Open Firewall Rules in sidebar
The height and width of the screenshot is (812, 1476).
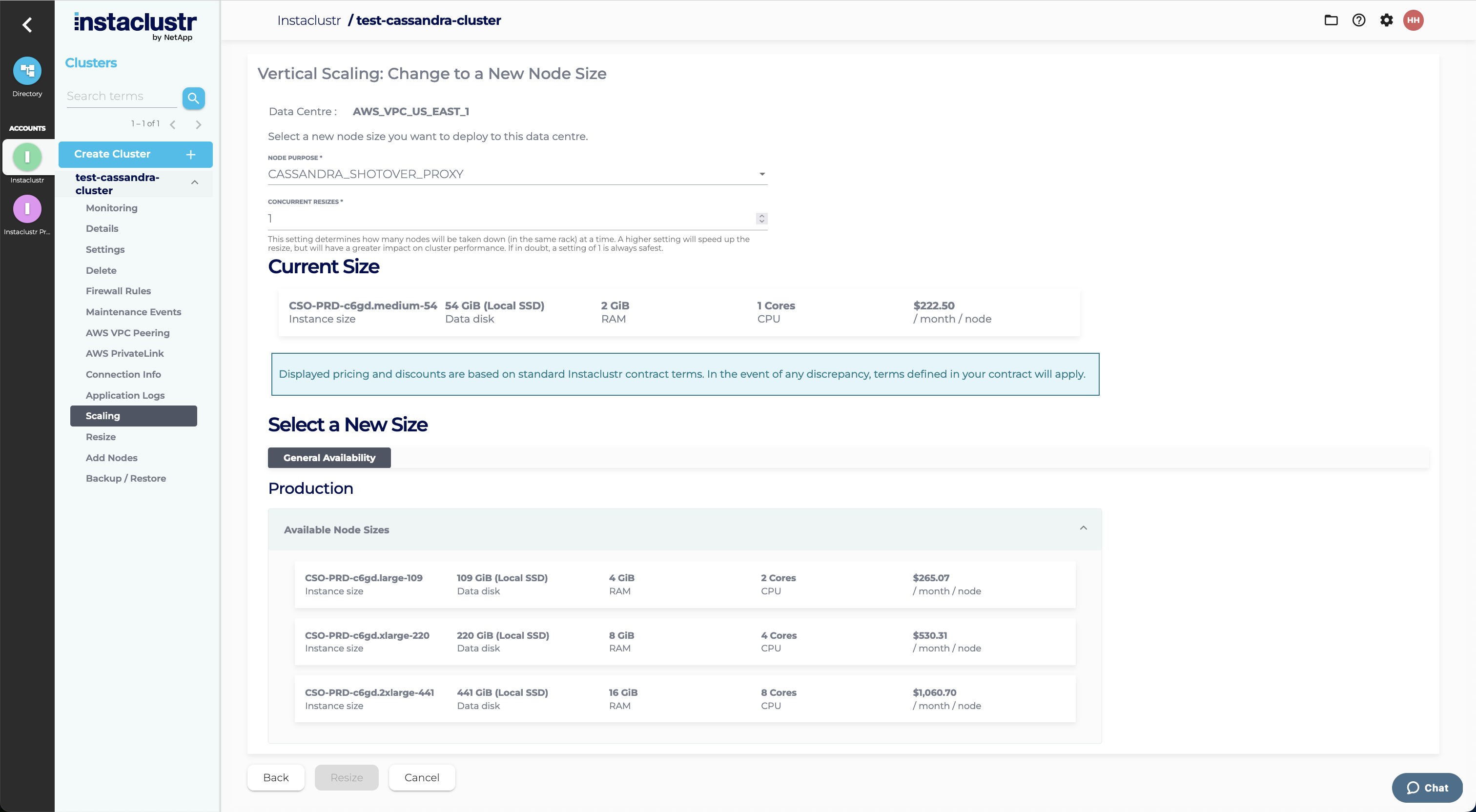[118, 291]
